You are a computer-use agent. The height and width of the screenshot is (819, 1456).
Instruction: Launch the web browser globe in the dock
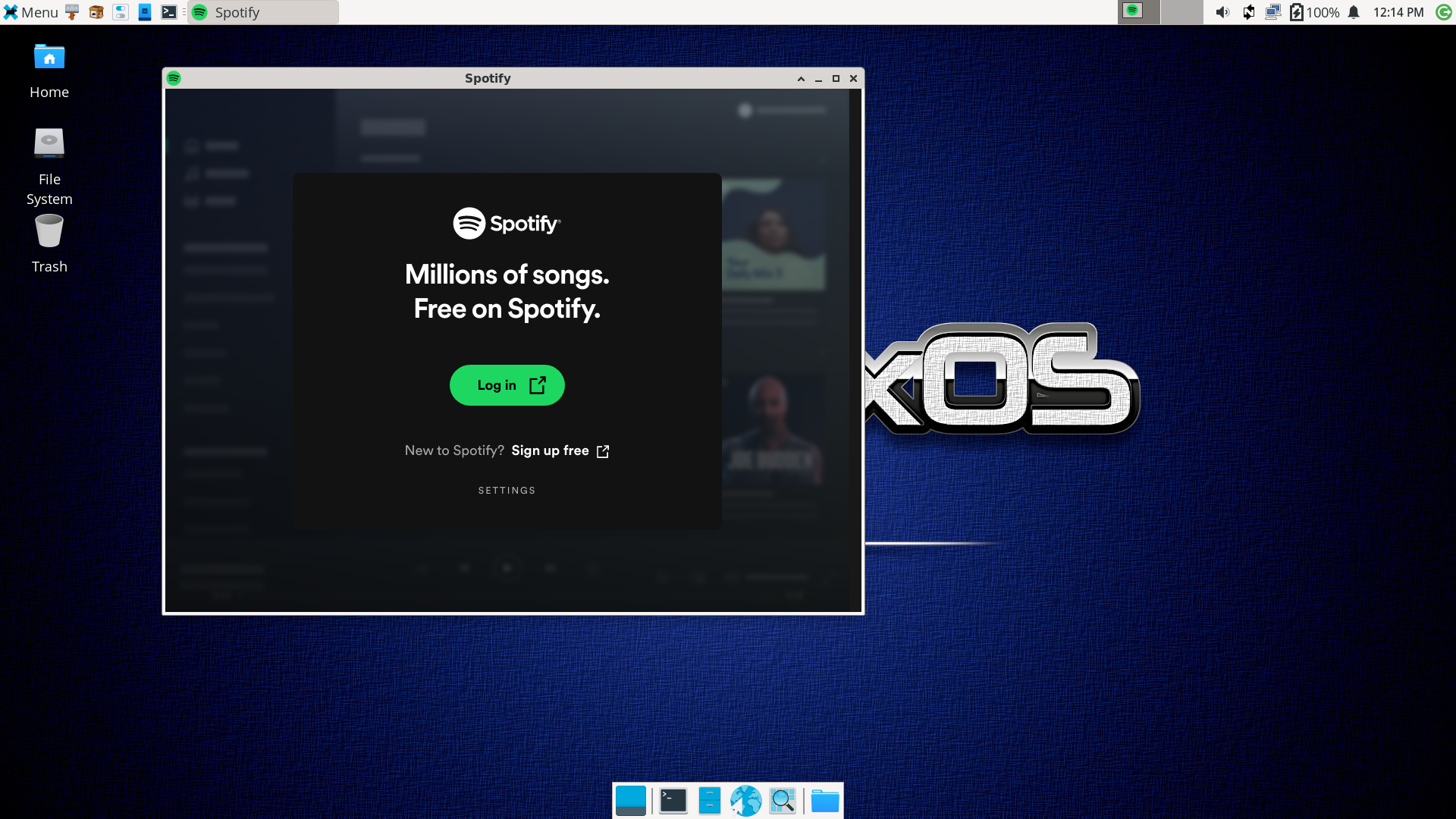(745, 801)
